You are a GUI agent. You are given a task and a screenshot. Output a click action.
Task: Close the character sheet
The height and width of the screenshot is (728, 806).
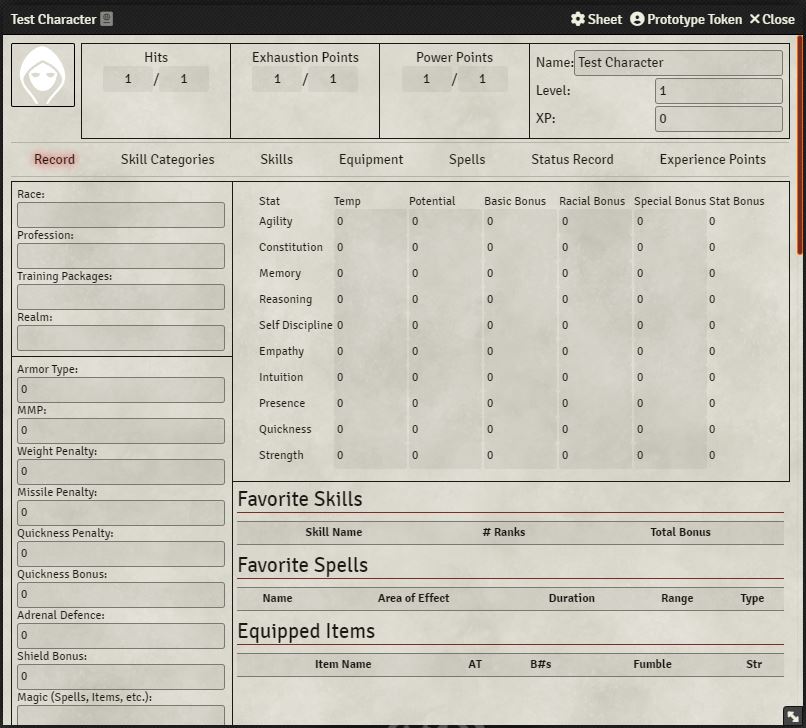click(x=771, y=19)
